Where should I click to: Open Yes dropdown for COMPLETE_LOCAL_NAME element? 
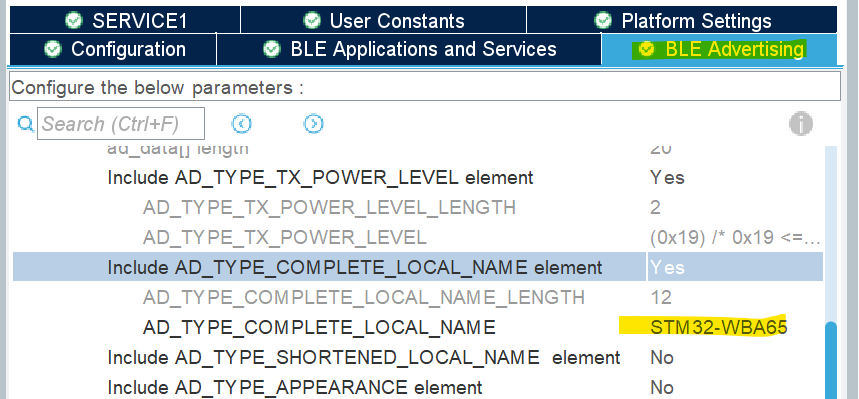(735, 267)
